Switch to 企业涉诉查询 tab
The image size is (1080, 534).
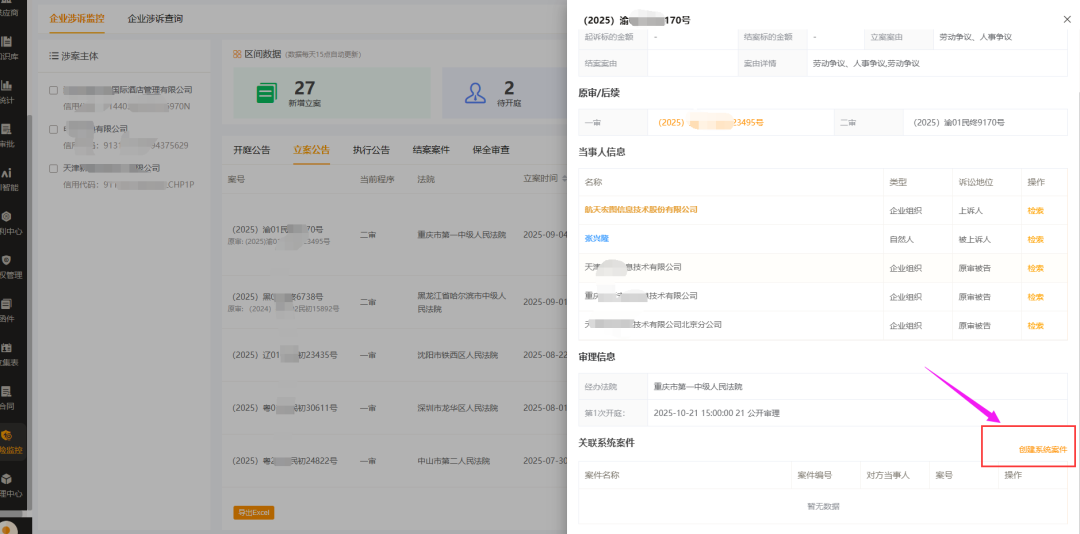(x=155, y=19)
